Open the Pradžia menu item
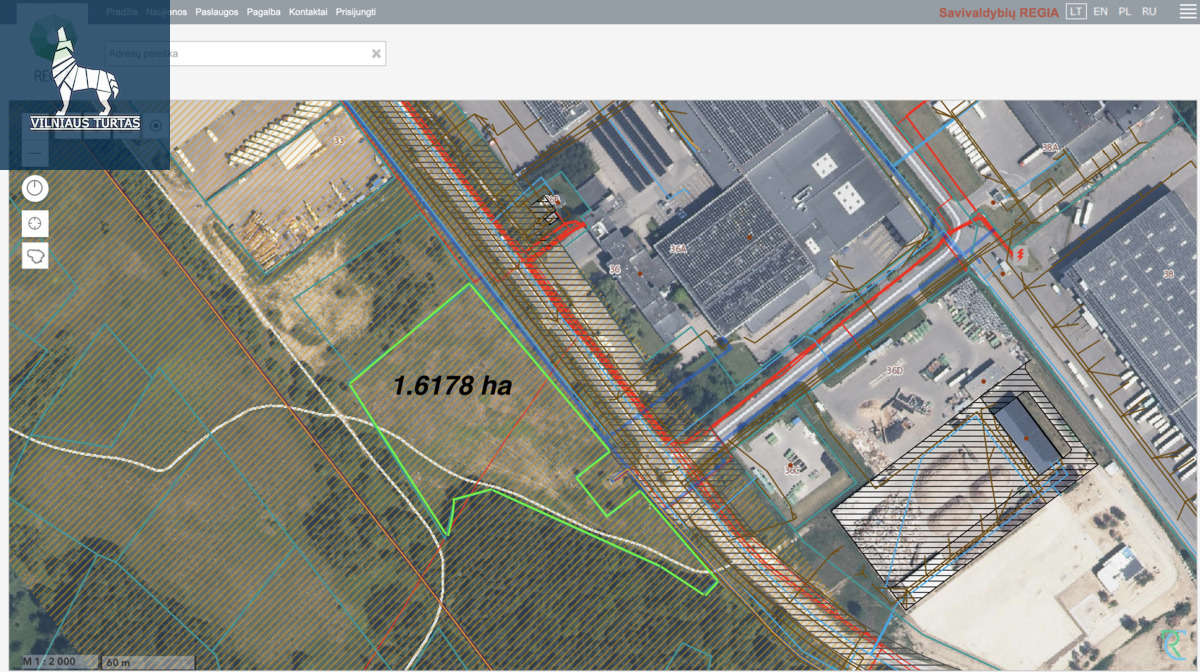Image resolution: width=1200 pixels, height=672 pixels. (x=121, y=12)
